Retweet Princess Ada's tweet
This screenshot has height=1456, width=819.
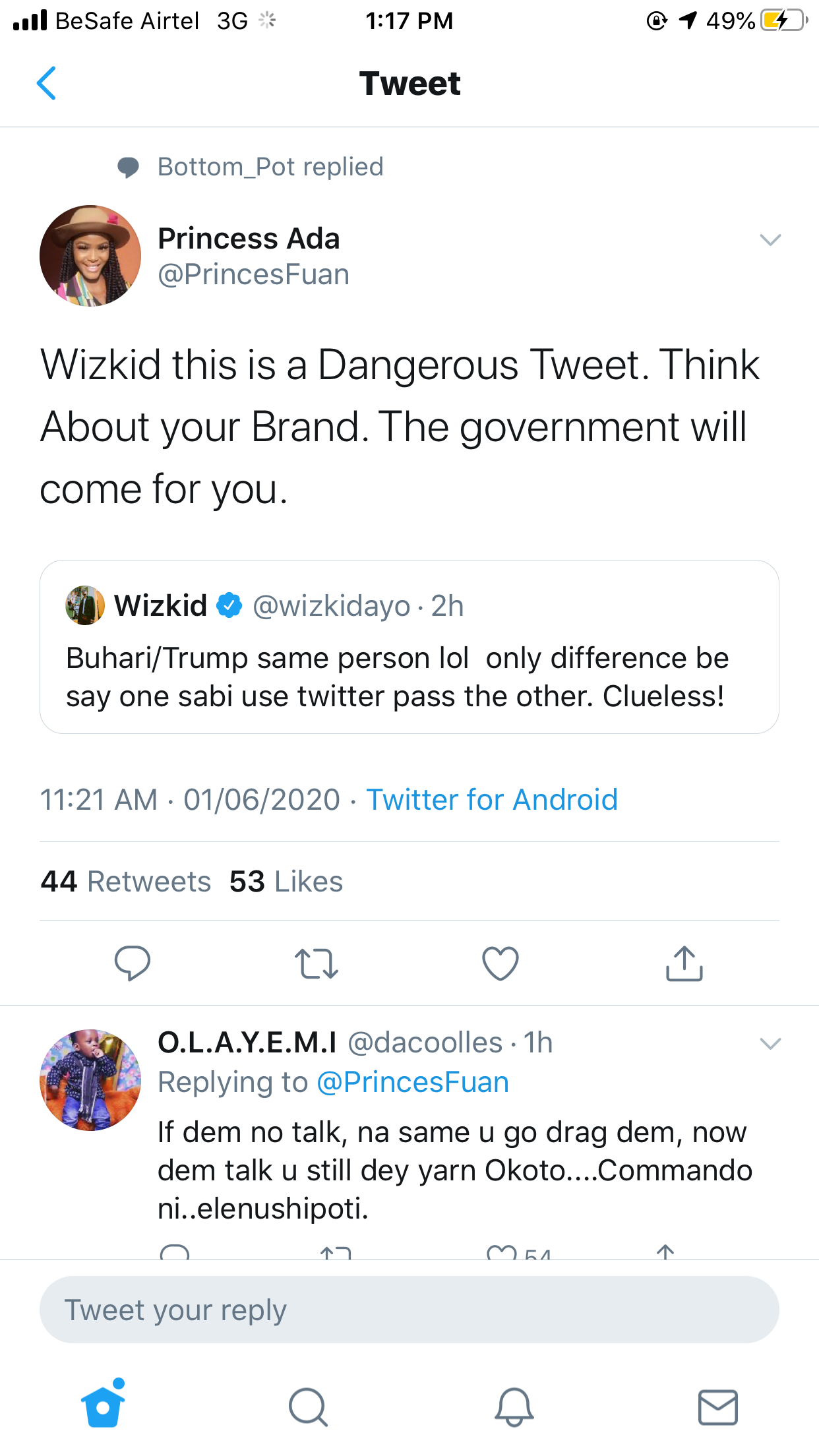coord(317,963)
